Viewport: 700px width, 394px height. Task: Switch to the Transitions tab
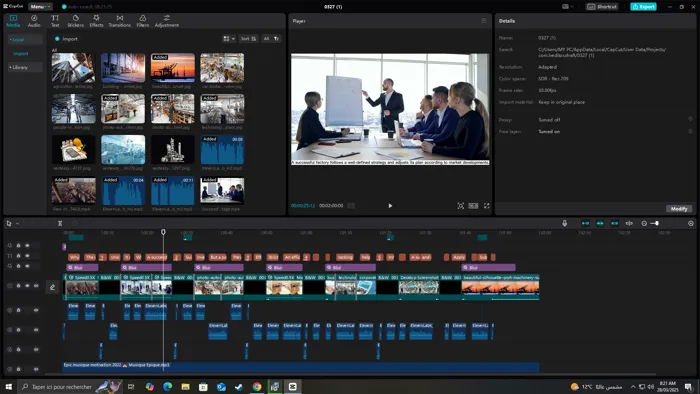(120, 21)
